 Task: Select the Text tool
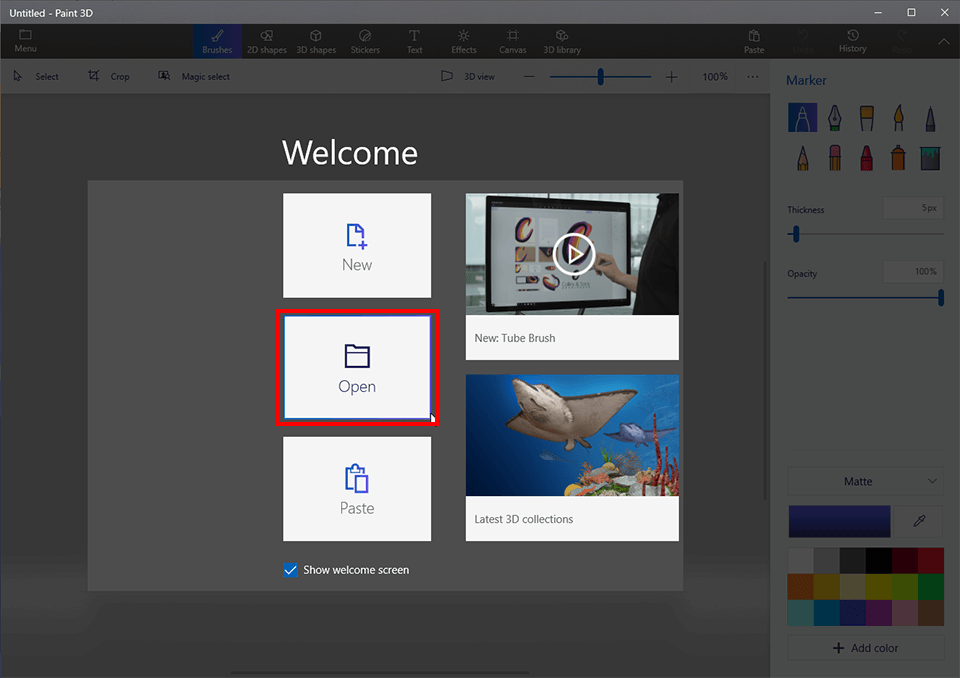[x=414, y=41]
